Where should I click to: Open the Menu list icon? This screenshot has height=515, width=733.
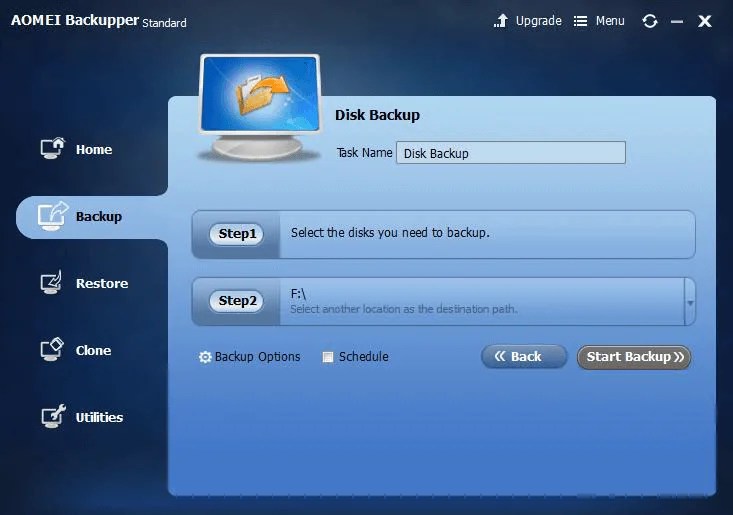point(580,21)
